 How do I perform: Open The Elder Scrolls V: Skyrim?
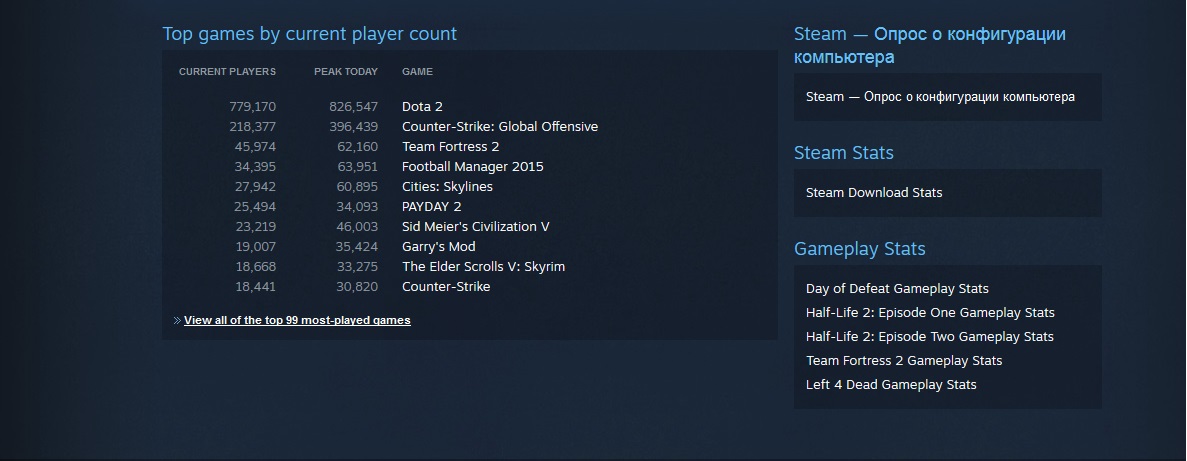point(483,267)
